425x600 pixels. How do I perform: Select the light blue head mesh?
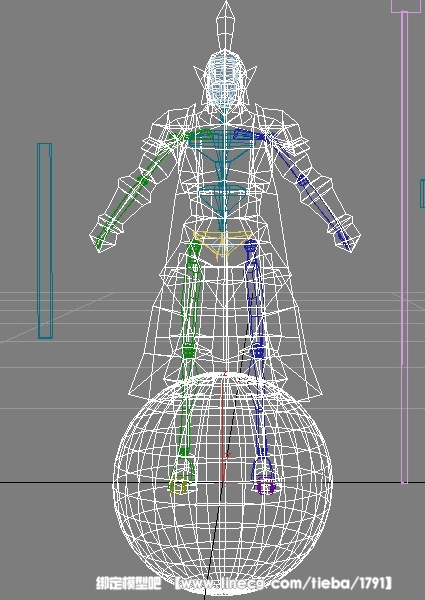(225, 80)
